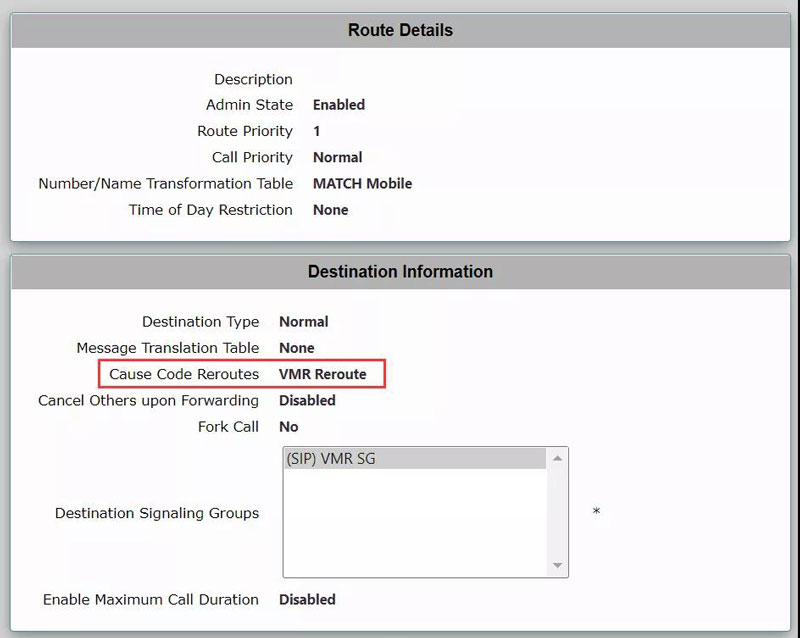This screenshot has height=638, width=800.
Task: Click the Route Priority value 1
Action: pyautogui.click(x=317, y=131)
